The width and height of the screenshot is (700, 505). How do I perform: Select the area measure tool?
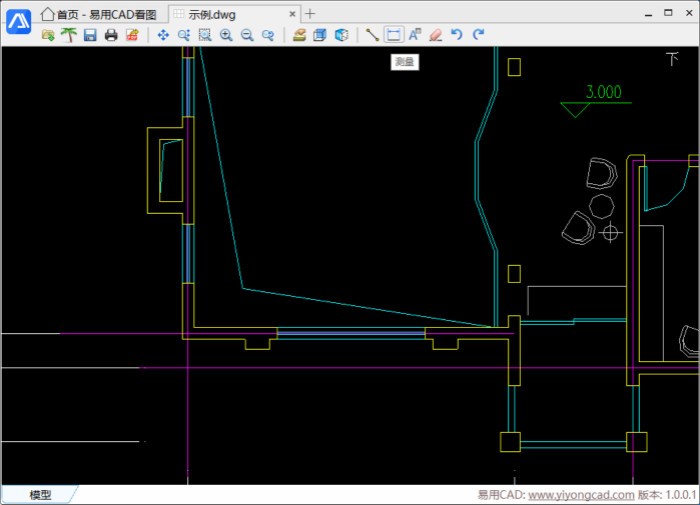(x=393, y=35)
